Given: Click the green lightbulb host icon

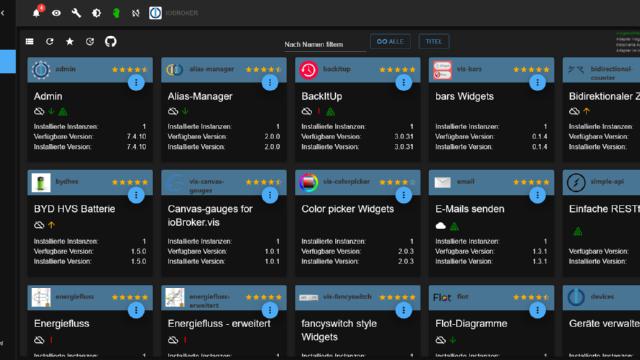Looking at the screenshot, I should [x=116, y=13].
